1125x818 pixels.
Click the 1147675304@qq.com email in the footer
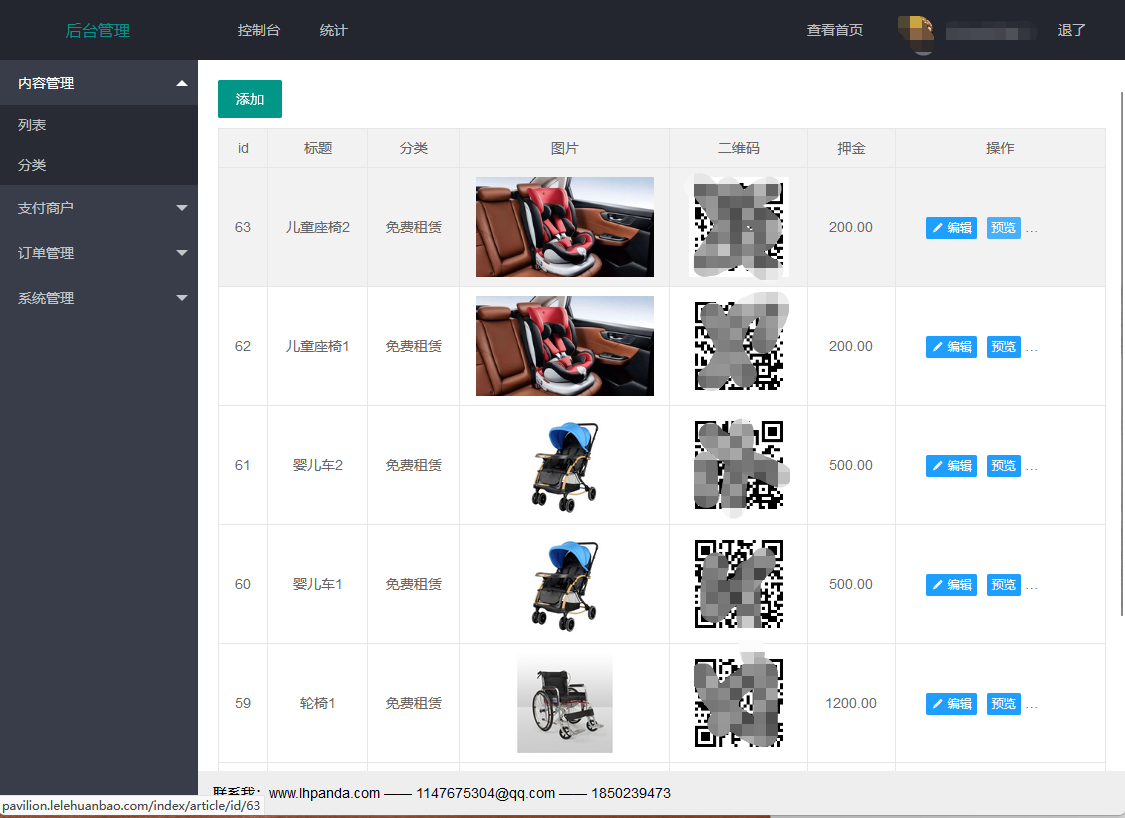point(486,793)
